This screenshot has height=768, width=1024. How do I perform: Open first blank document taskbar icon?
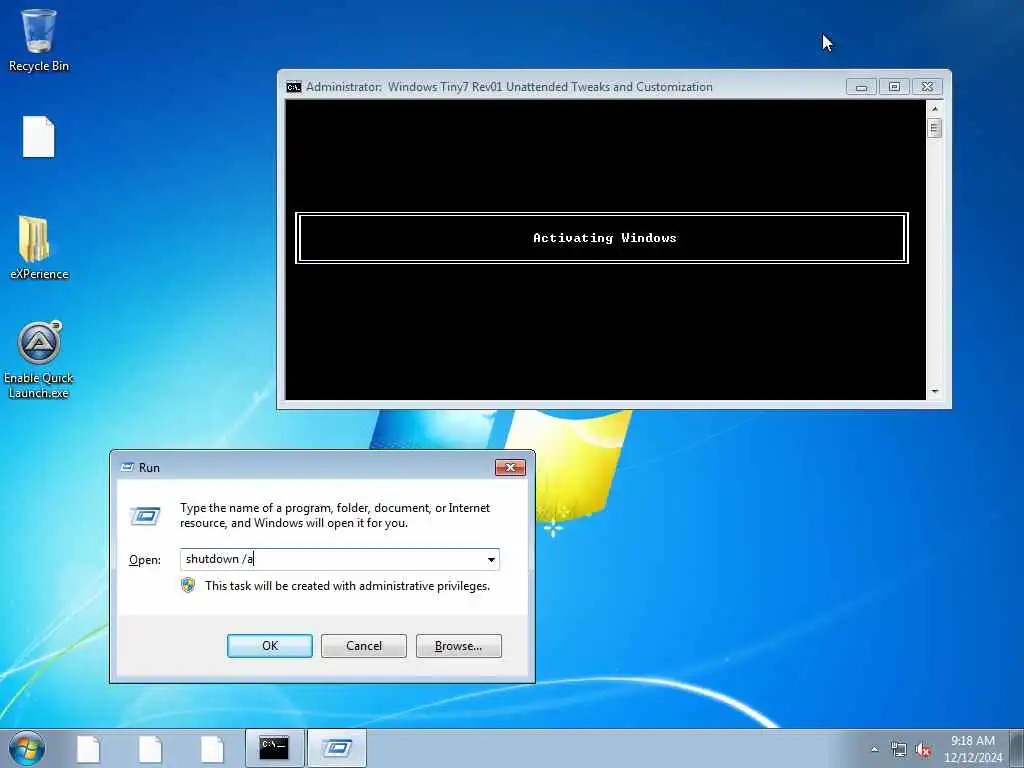pyautogui.click(x=88, y=748)
